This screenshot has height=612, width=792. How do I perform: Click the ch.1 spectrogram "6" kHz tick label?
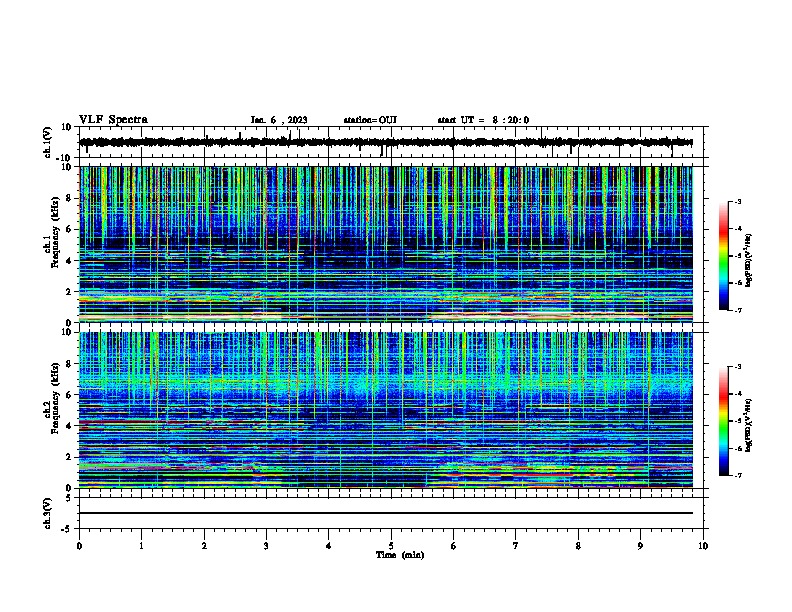[70, 229]
